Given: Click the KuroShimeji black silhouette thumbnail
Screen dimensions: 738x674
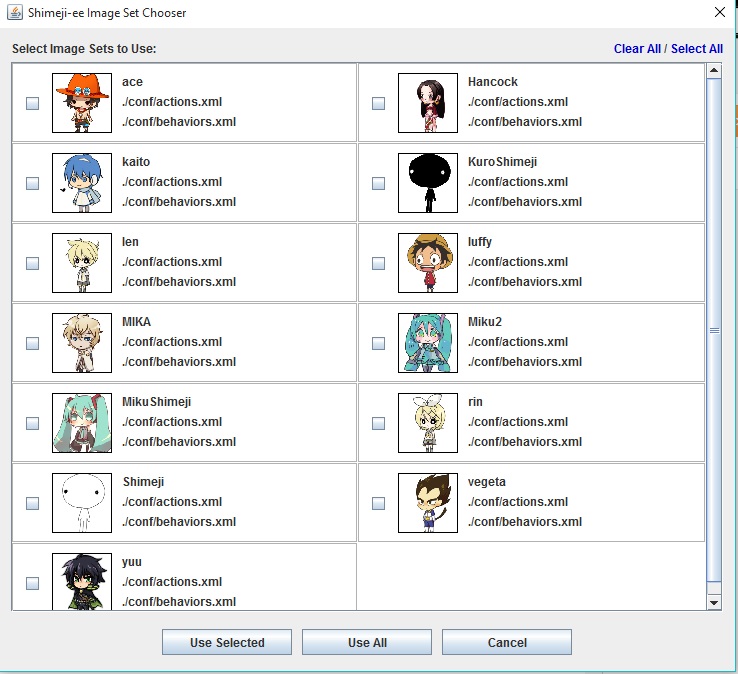Looking at the screenshot, I should (x=428, y=183).
